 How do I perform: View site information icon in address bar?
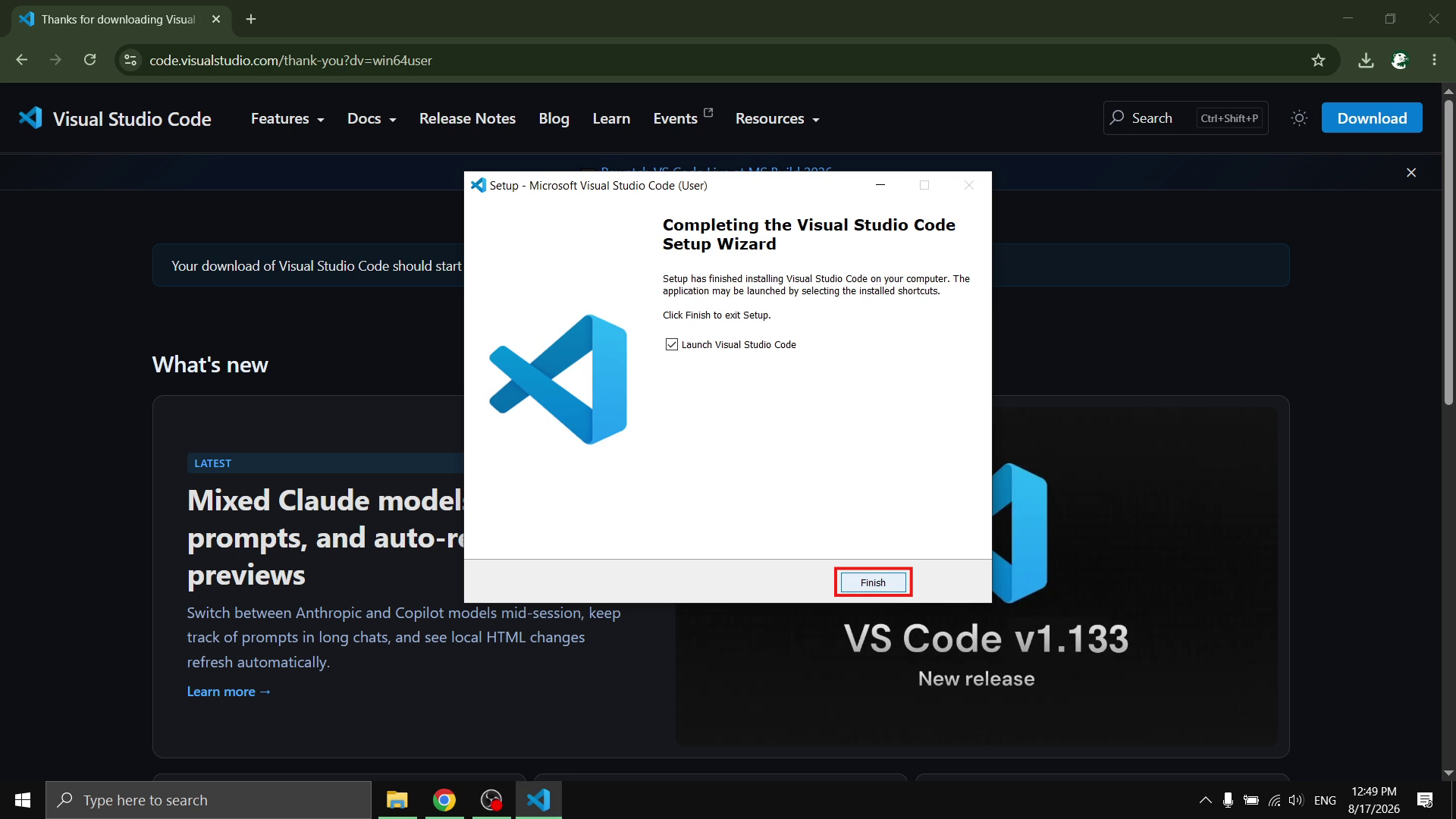pyautogui.click(x=130, y=60)
